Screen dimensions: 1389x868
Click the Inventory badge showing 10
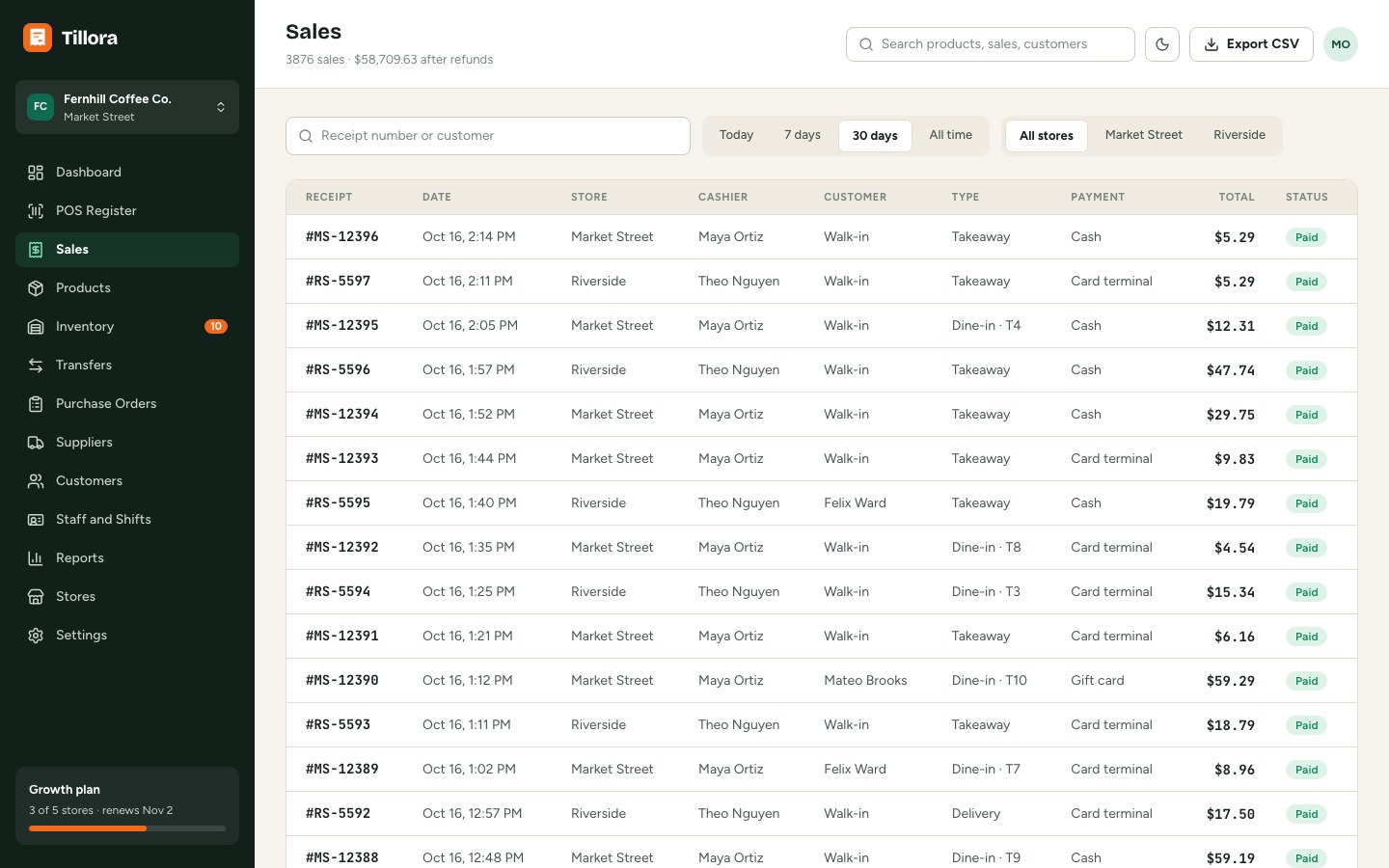pos(216,327)
